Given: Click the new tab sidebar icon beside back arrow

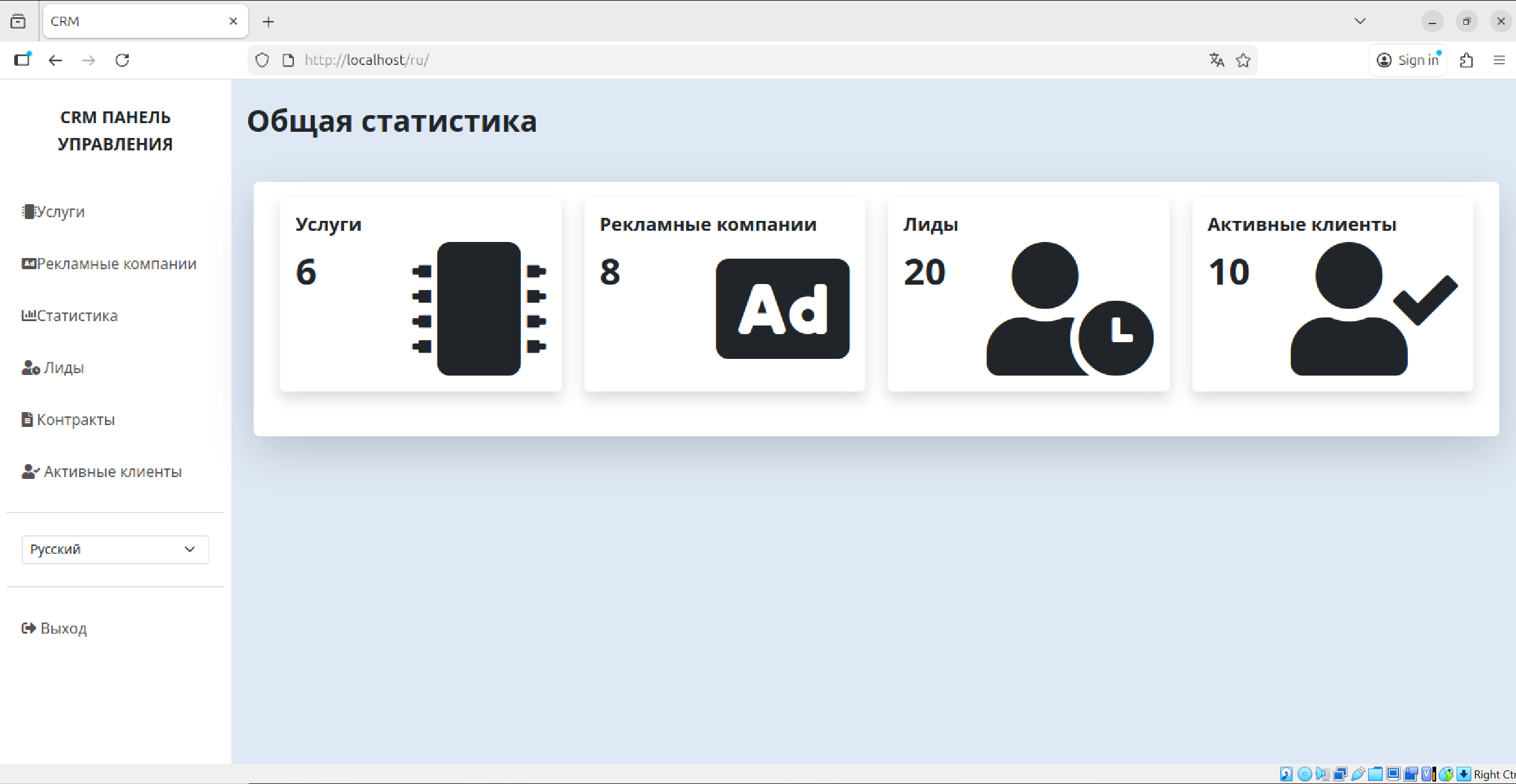Looking at the screenshot, I should point(23,59).
